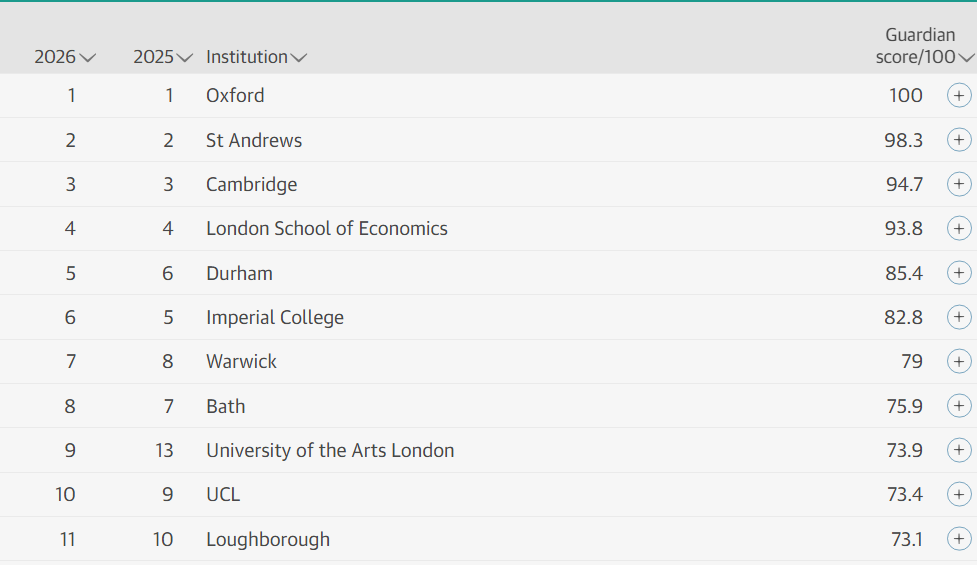Click the St Andrews institution name

(254, 140)
